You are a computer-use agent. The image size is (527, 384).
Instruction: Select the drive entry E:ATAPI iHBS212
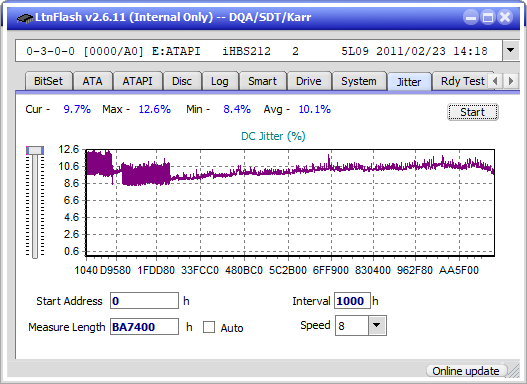click(x=259, y=51)
